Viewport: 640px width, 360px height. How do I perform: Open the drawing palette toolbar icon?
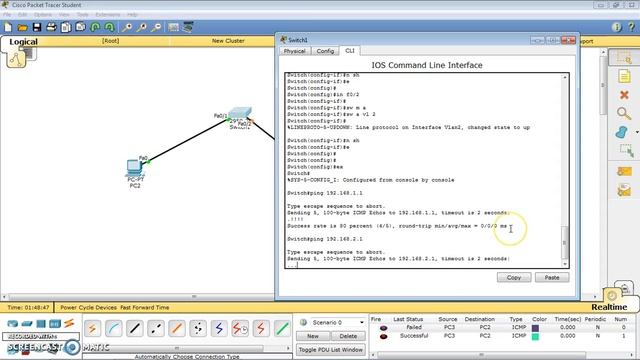173,27
